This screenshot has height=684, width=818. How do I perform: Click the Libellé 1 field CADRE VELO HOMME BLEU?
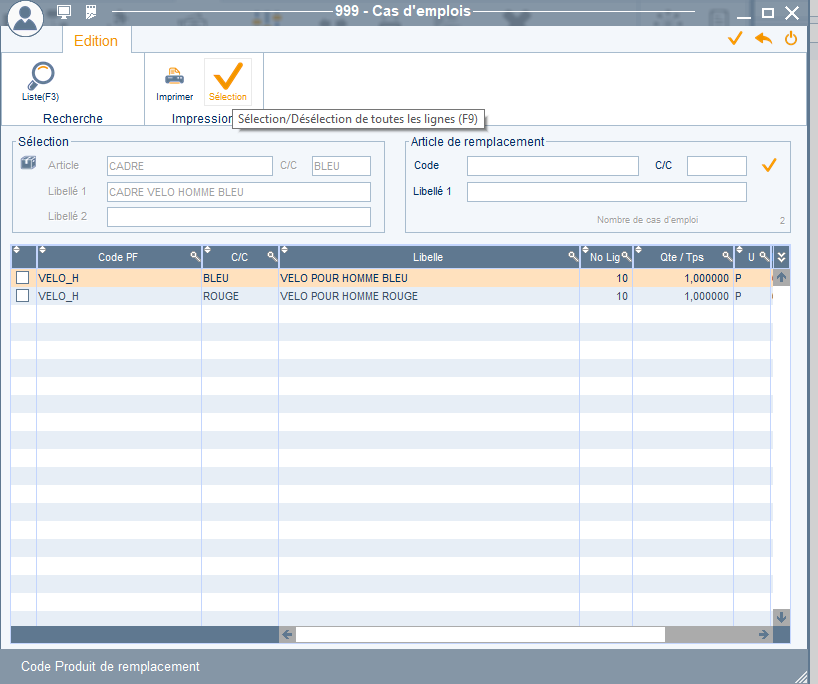pos(238,192)
